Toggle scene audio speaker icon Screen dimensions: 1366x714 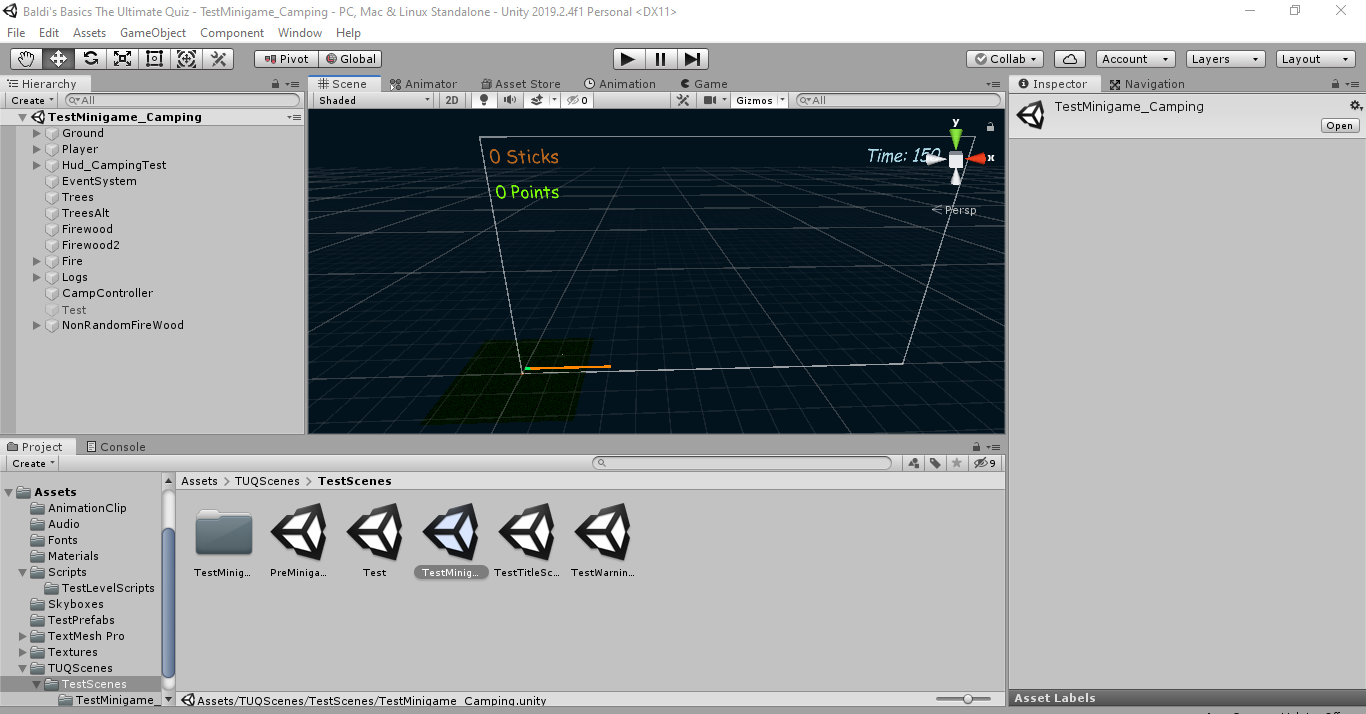[510, 100]
